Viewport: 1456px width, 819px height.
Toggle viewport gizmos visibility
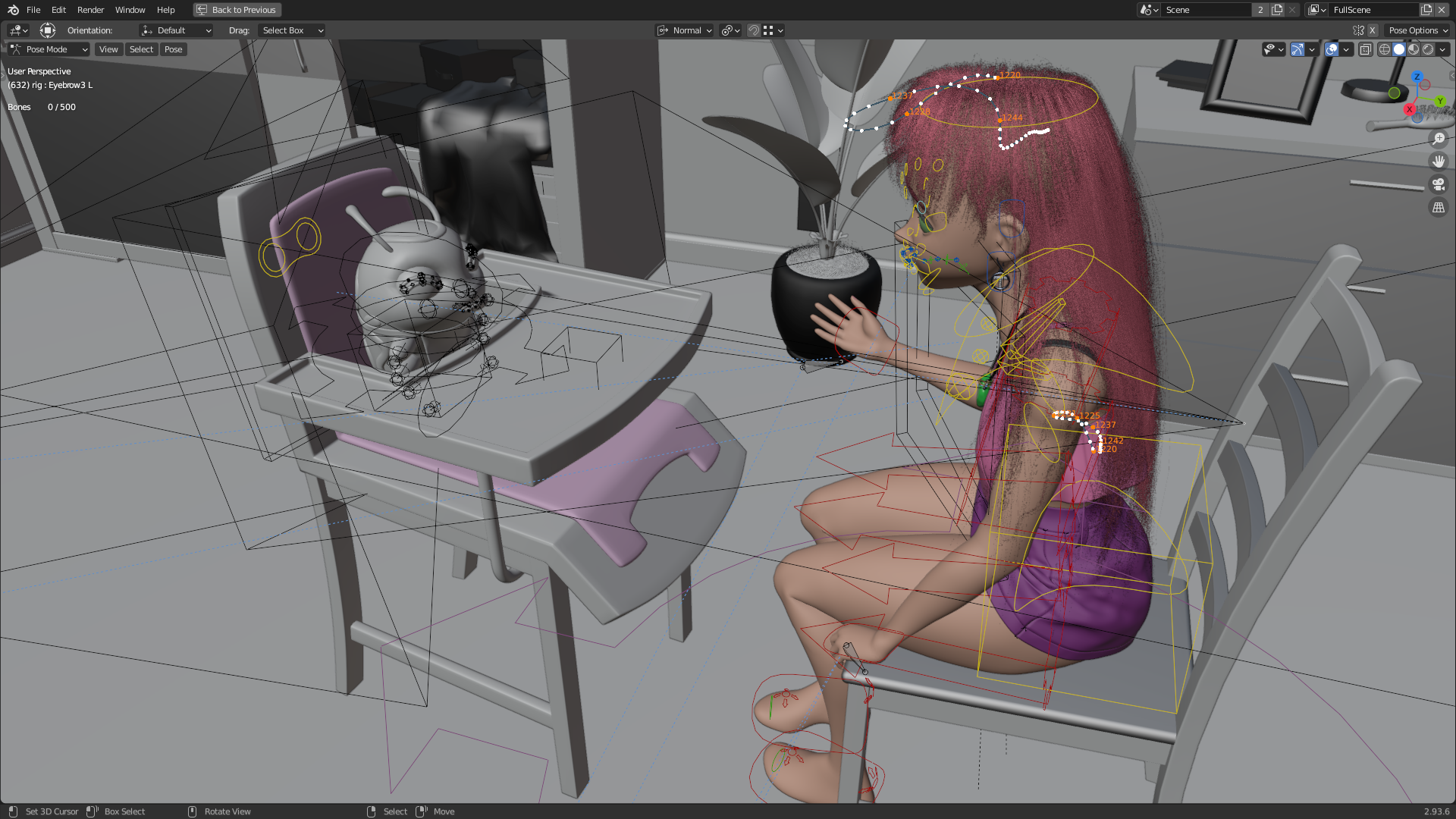tap(1298, 49)
